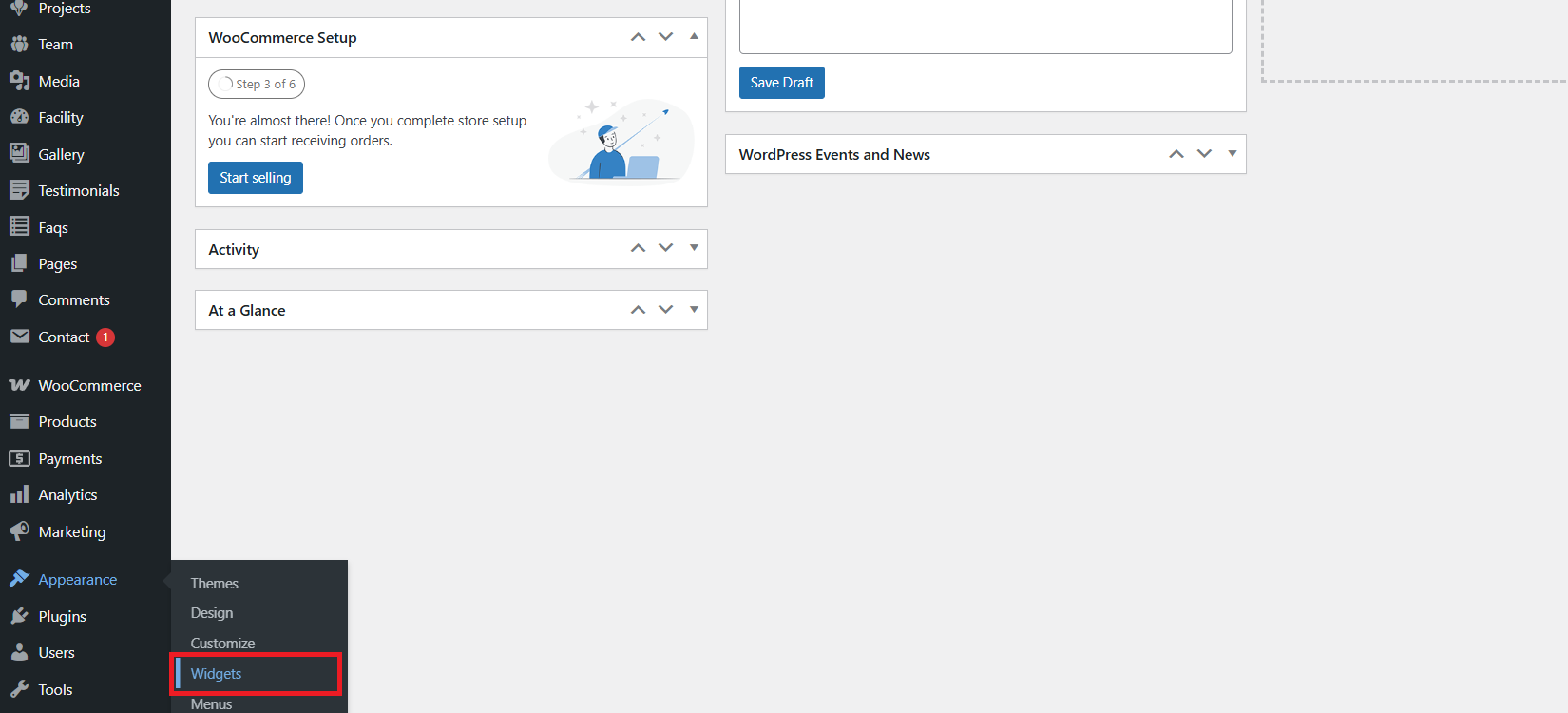Click the Facility palette icon

click(19, 117)
